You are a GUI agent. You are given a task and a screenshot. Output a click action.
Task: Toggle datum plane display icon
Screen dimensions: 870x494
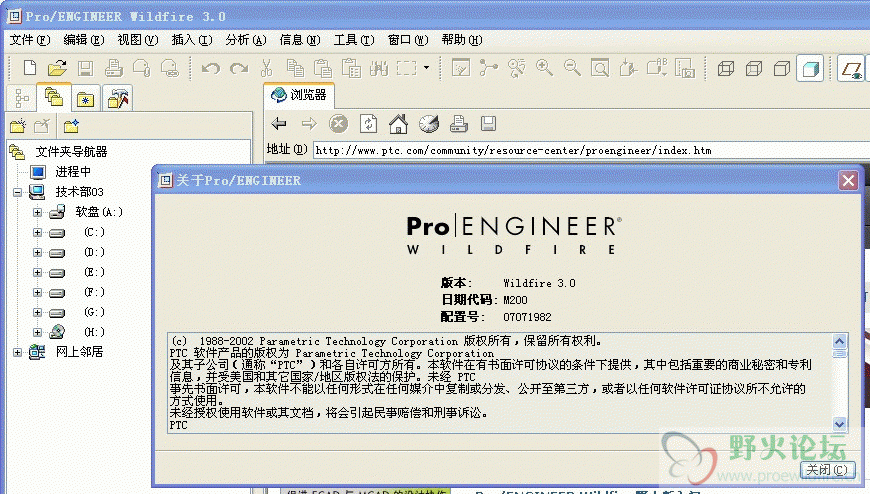[x=852, y=69]
